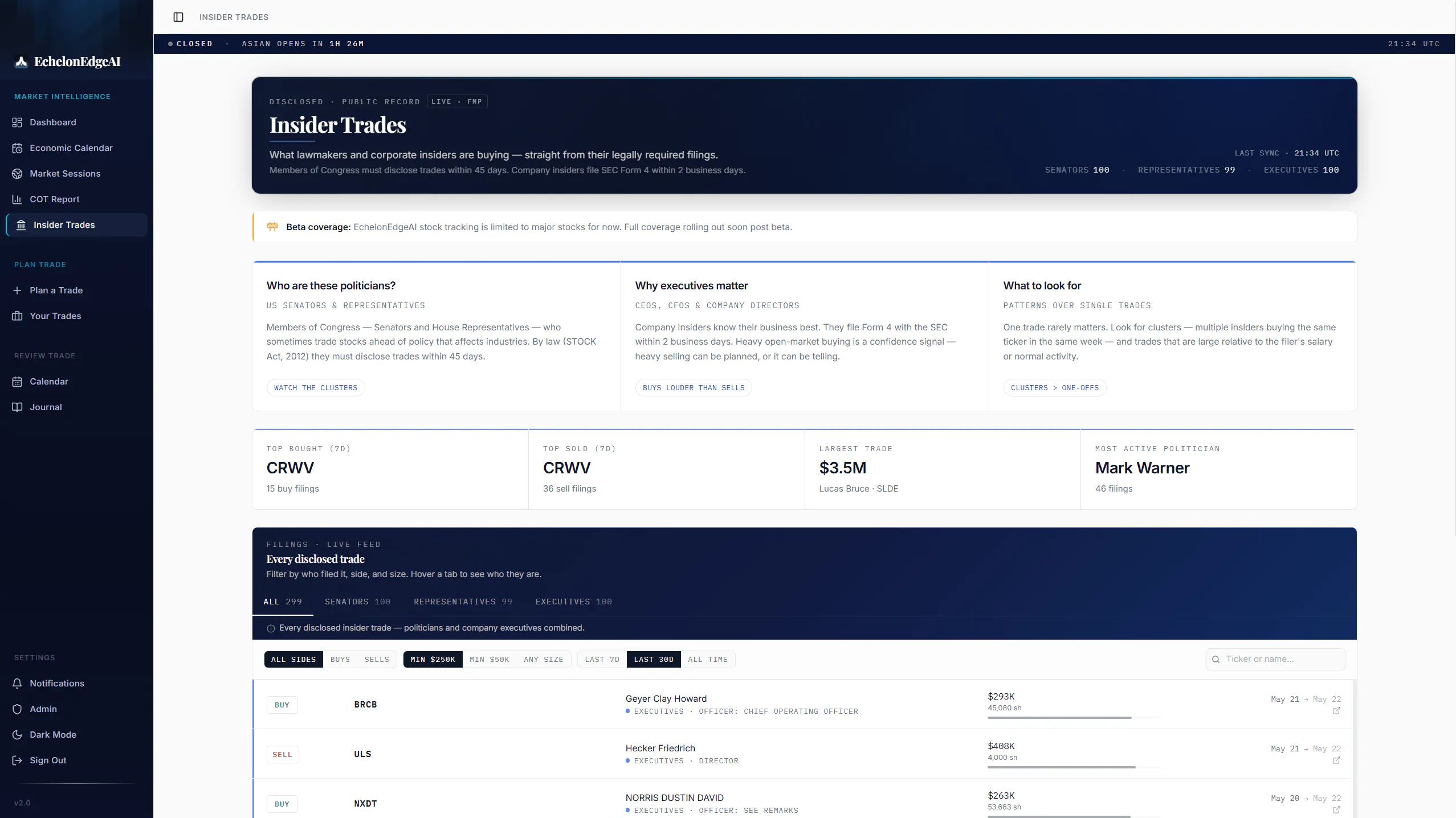The width and height of the screenshot is (1456, 818).
Task: Click the INSIDER TRADES breadcrumb title
Action: pos(234,17)
